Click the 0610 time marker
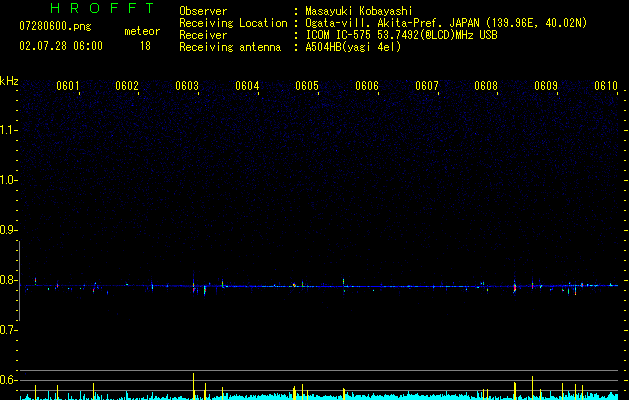The height and width of the screenshot is (400, 629). (606, 86)
